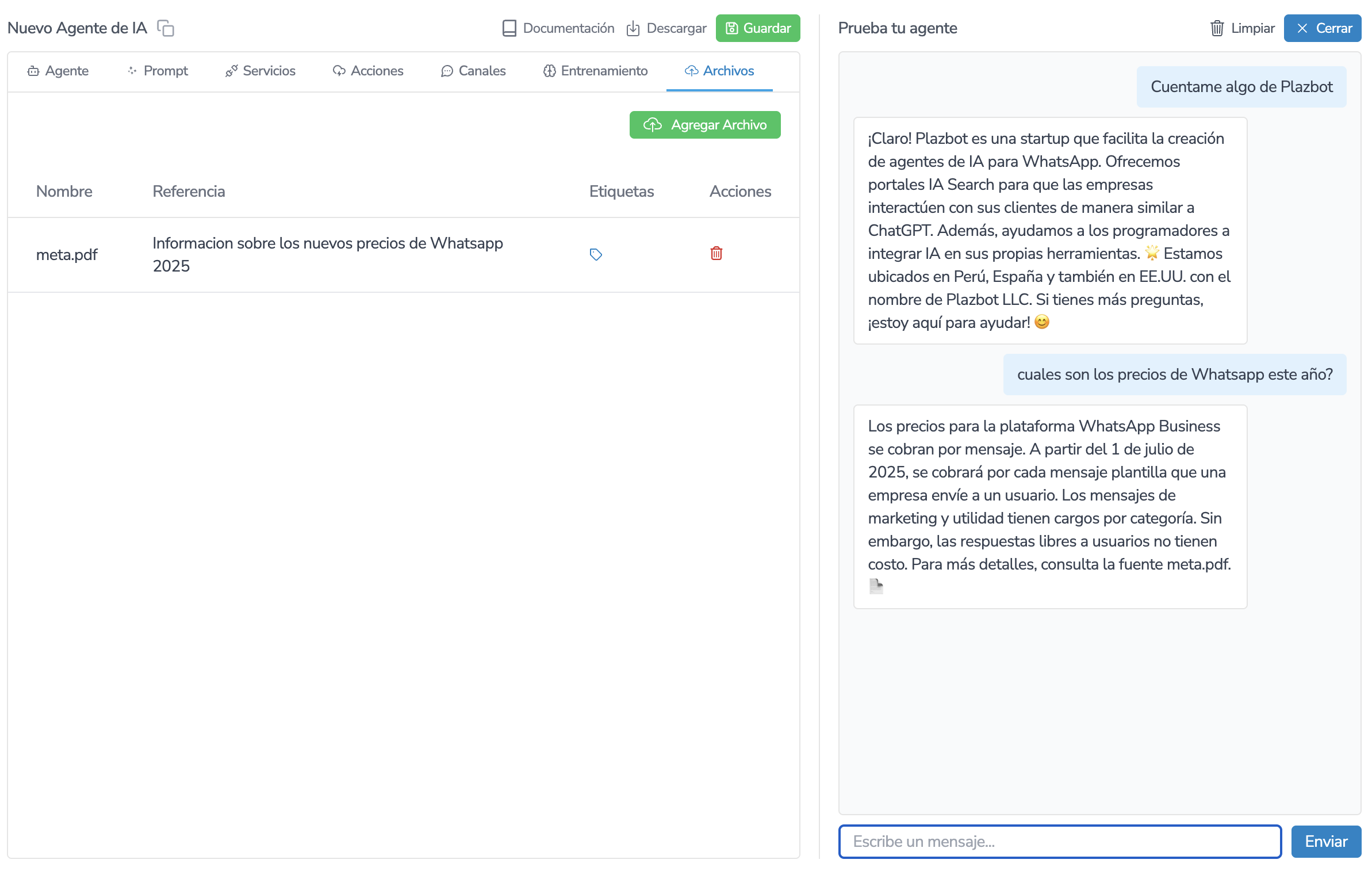1372x871 pixels.
Task: Click the Limpiar trash icon
Action: (1217, 28)
